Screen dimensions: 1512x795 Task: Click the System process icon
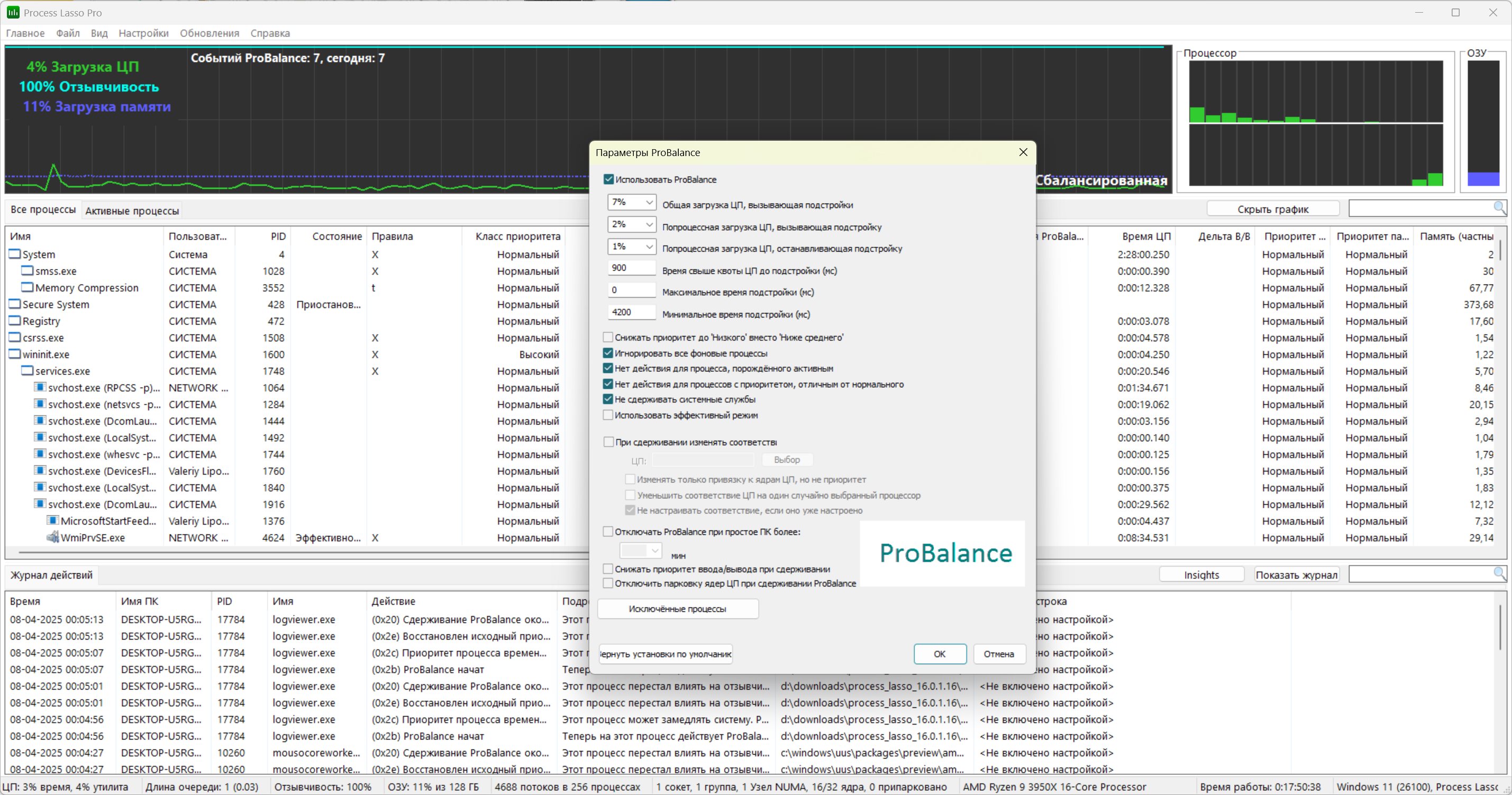(14, 254)
